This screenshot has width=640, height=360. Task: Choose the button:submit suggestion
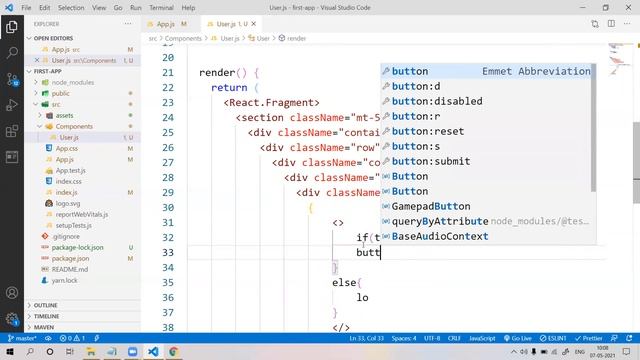486,161
